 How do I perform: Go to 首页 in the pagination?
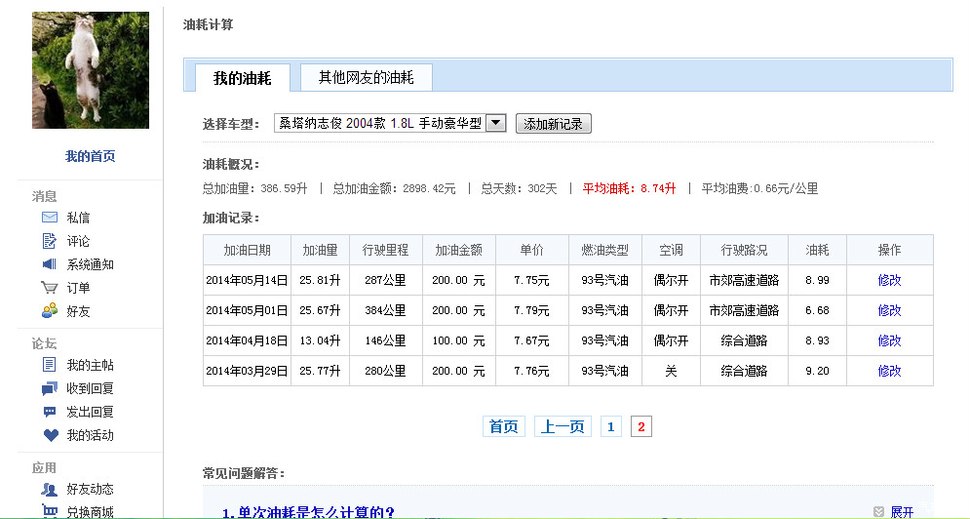coord(504,427)
